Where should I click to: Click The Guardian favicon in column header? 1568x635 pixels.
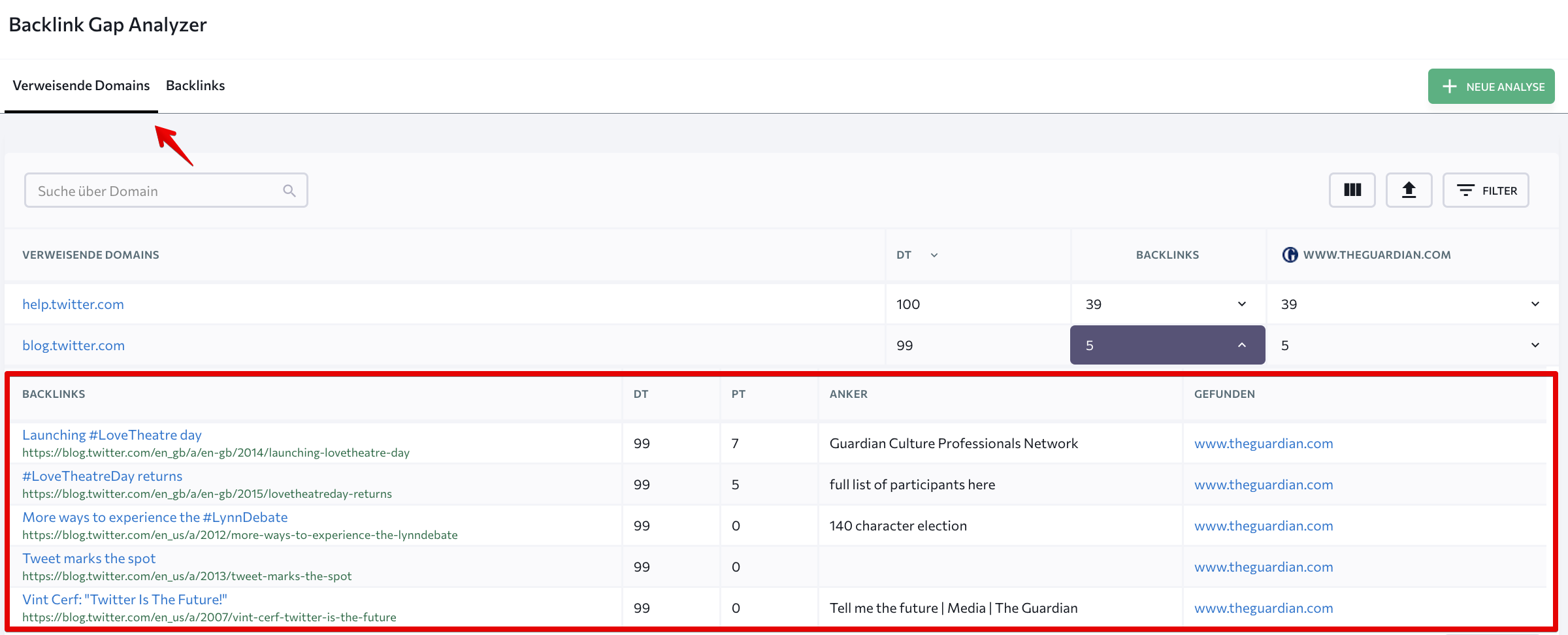[1290, 255]
